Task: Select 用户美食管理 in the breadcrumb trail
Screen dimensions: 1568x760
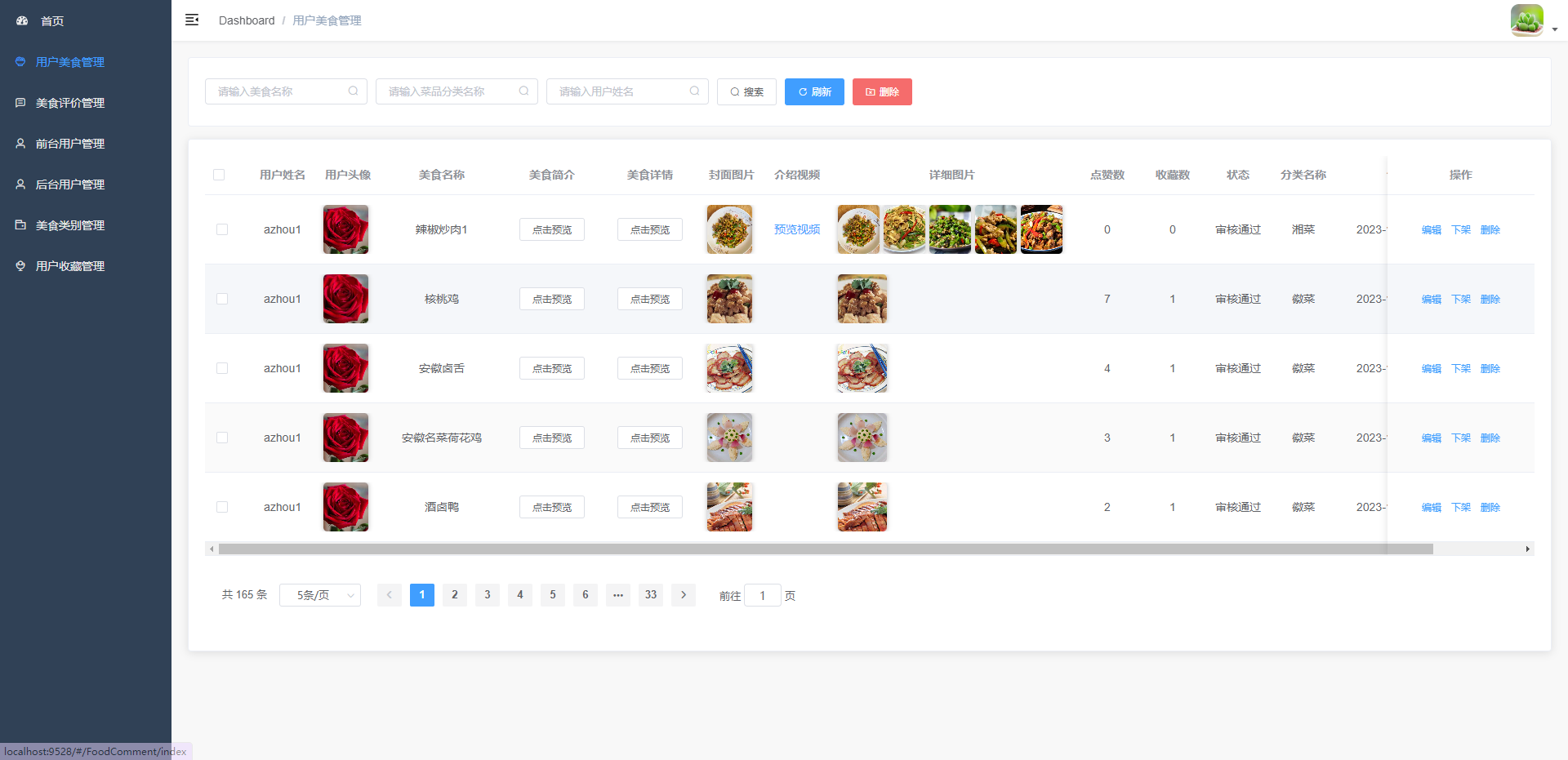Action: [327, 20]
